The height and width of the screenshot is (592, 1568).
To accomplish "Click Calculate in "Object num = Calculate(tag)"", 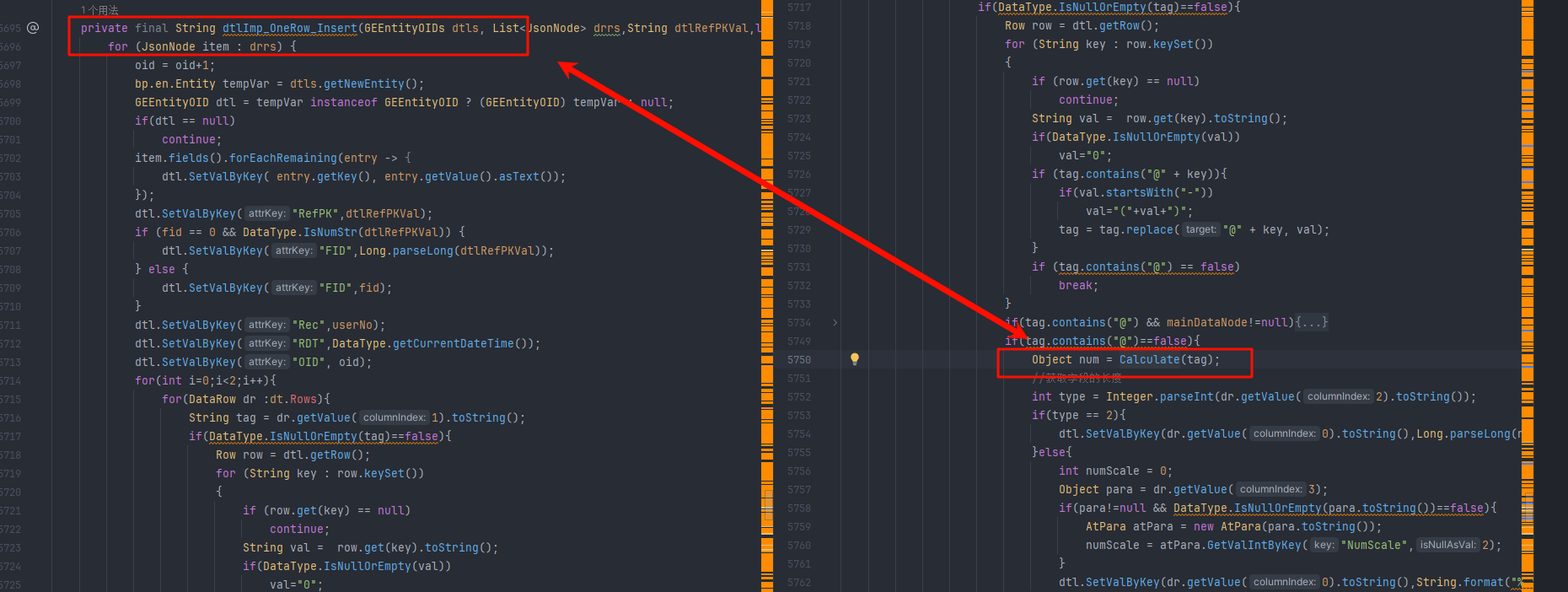I will pyautogui.click(x=1150, y=359).
